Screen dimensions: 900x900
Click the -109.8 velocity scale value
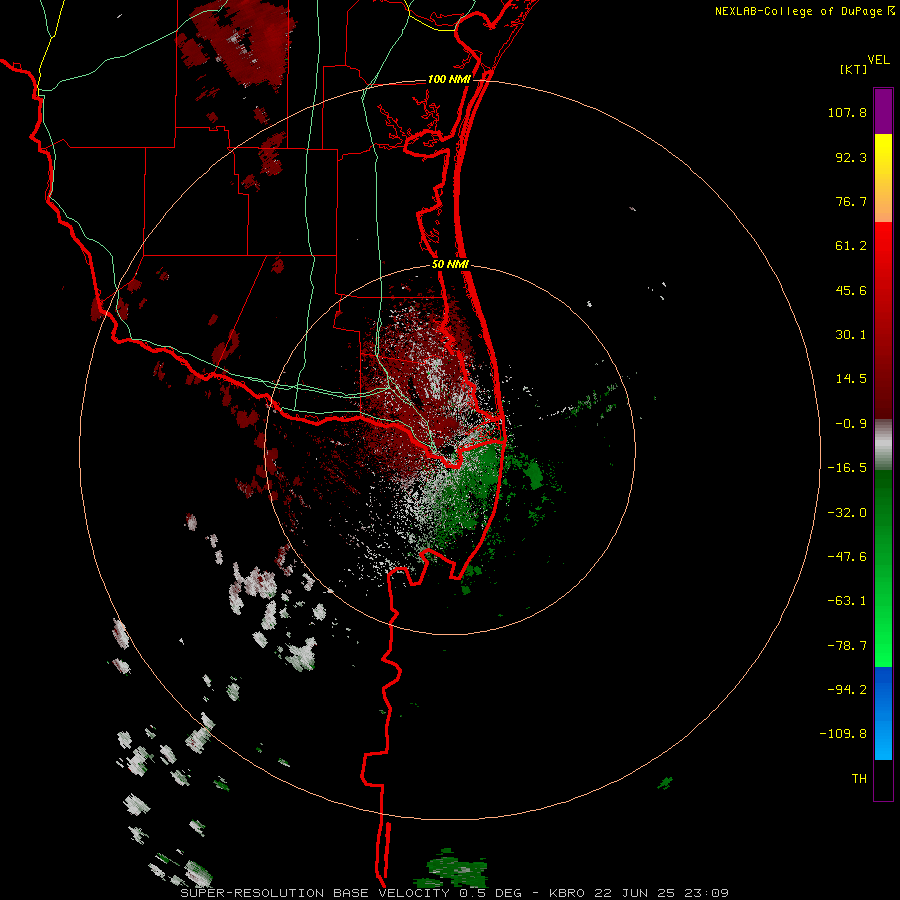(x=843, y=734)
